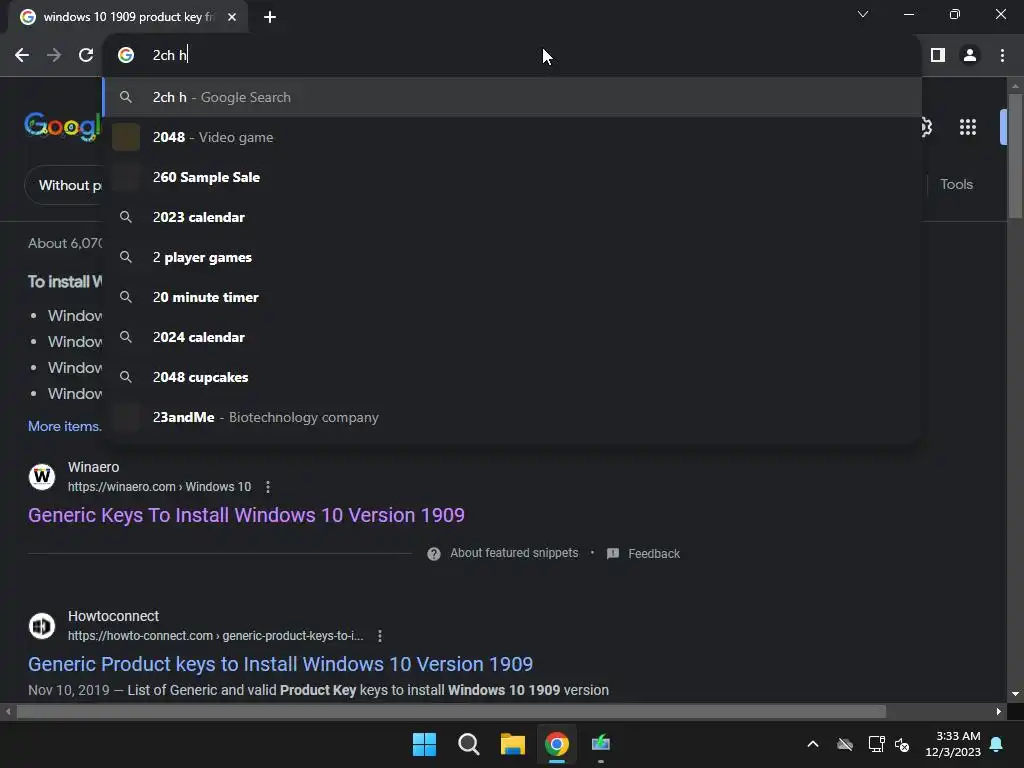The width and height of the screenshot is (1024, 768).
Task: Click the forward navigation arrow
Action: point(54,56)
